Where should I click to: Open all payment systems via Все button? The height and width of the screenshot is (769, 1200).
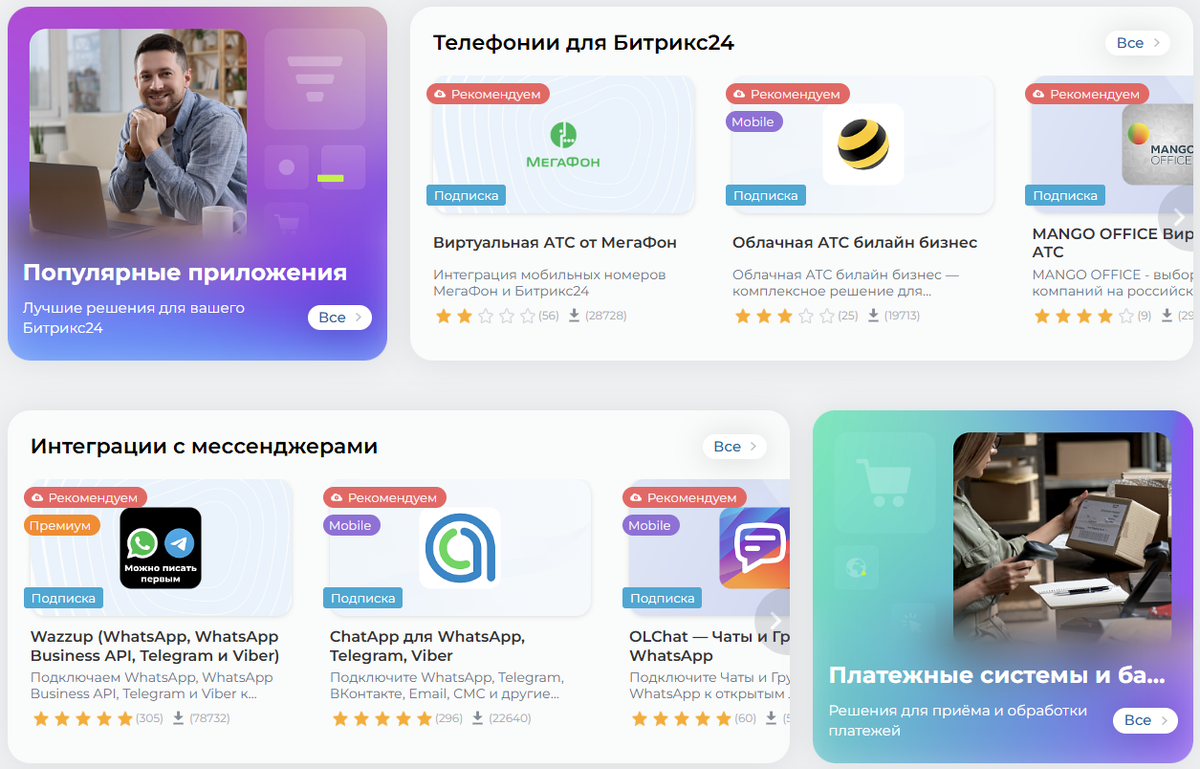(1145, 720)
